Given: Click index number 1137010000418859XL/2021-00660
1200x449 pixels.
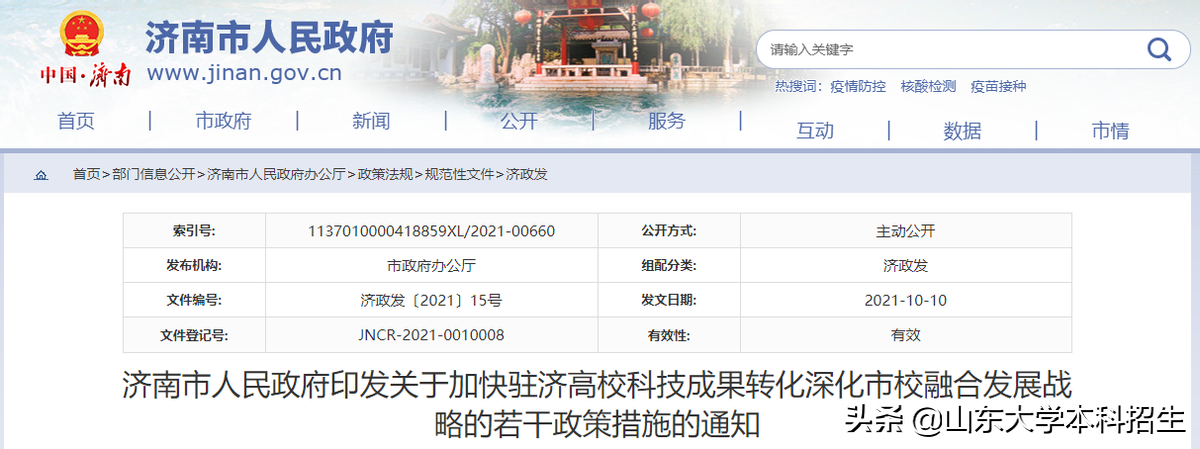Looking at the screenshot, I should [x=432, y=231].
